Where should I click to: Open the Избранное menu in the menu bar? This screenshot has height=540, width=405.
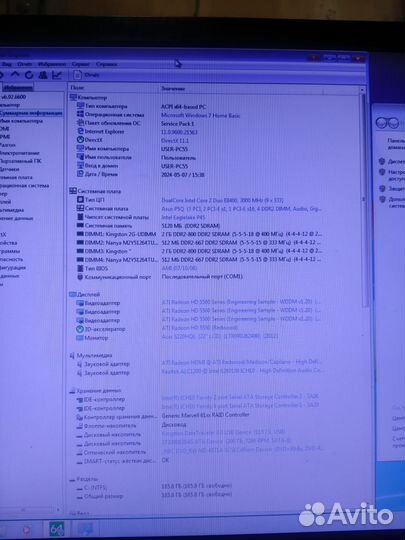coord(52,64)
